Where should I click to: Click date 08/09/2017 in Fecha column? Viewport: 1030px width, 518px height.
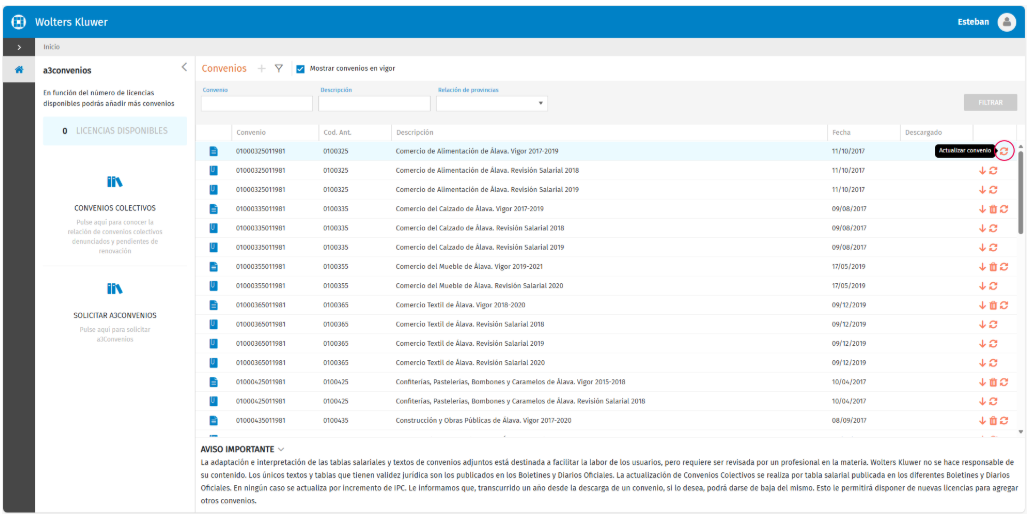849,421
